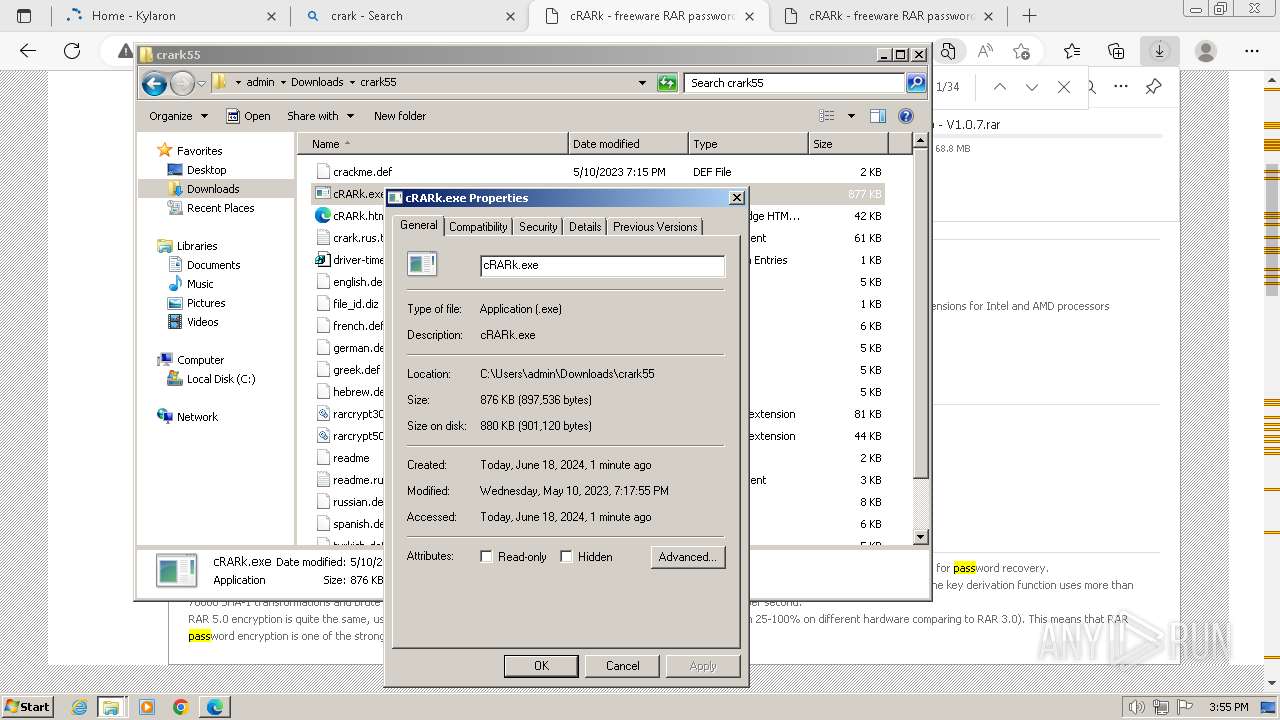The height and width of the screenshot is (720, 1280).
Task: Open Chrome from the taskbar
Action: tap(180, 707)
